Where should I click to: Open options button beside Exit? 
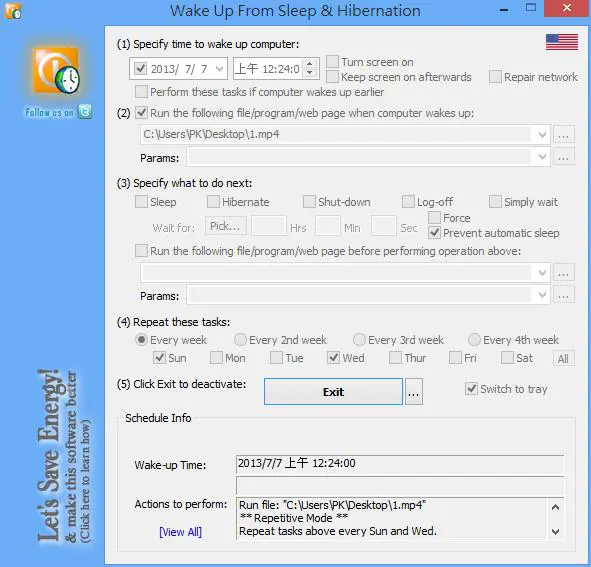(413, 392)
